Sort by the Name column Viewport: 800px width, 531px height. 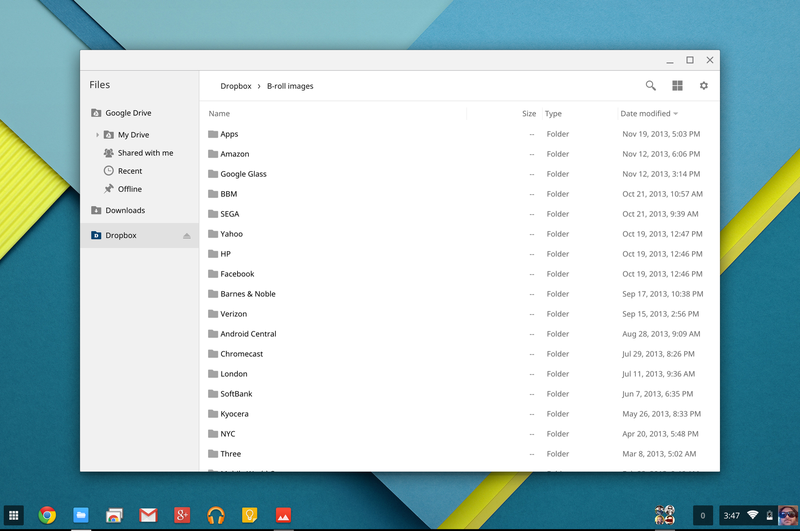point(219,113)
